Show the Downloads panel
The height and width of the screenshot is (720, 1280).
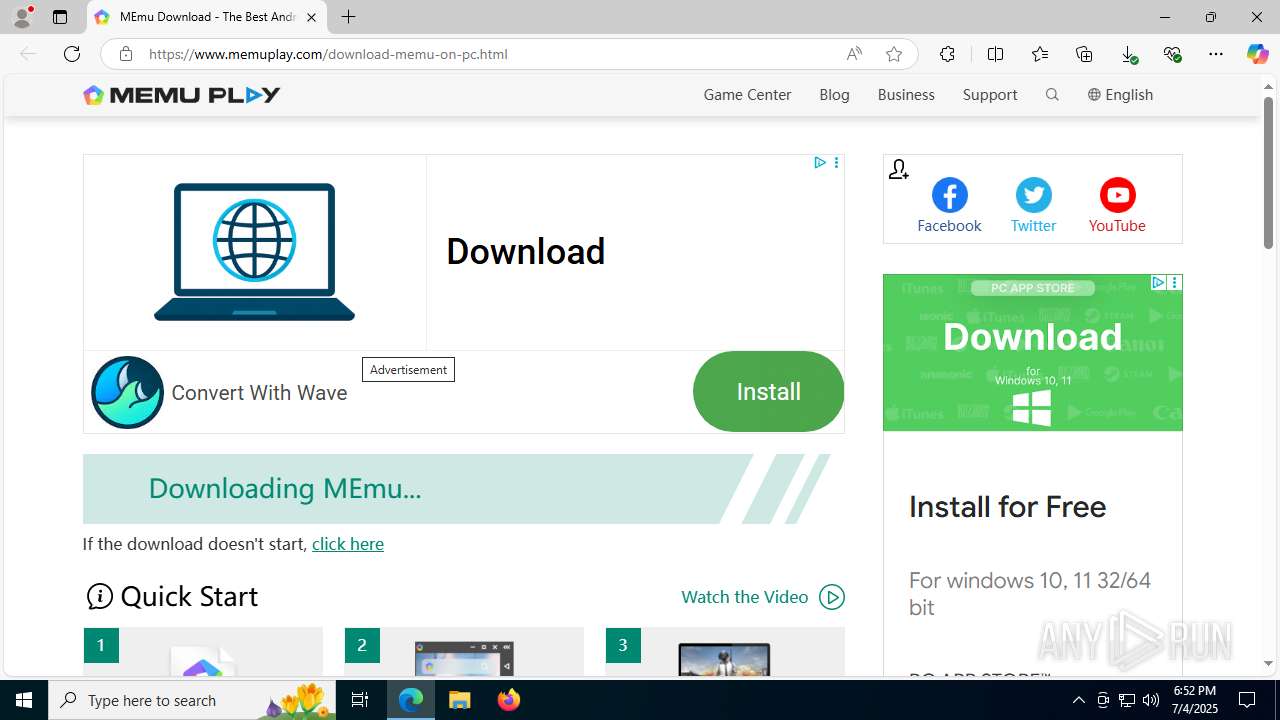pyautogui.click(x=1128, y=54)
